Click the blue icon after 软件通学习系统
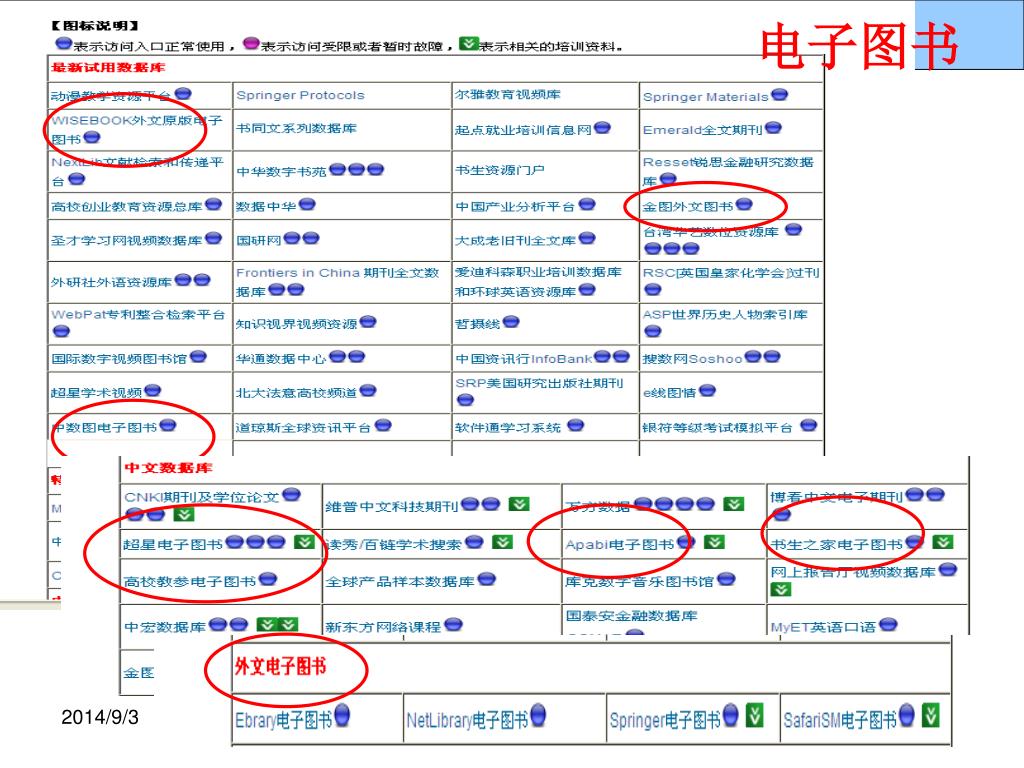Image resolution: width=1024 pixels, height=768 pixels. [575, 426]
